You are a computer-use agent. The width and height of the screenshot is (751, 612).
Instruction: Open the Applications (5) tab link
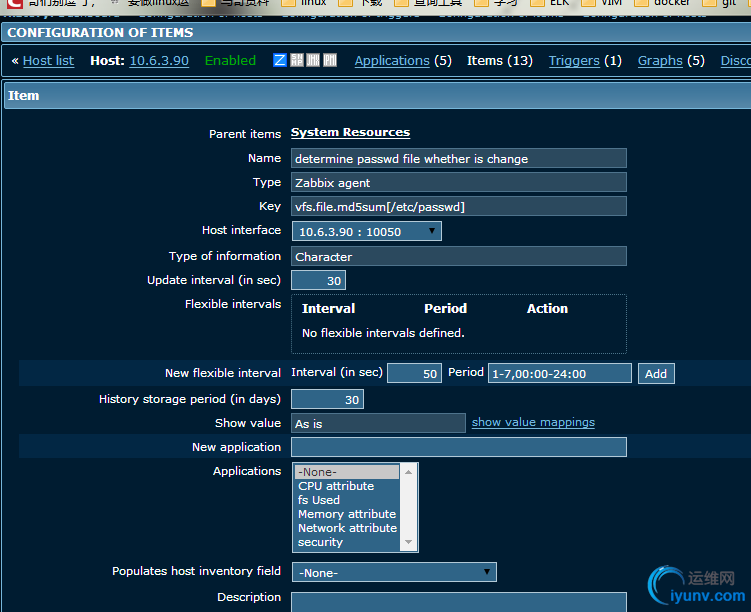392,61
